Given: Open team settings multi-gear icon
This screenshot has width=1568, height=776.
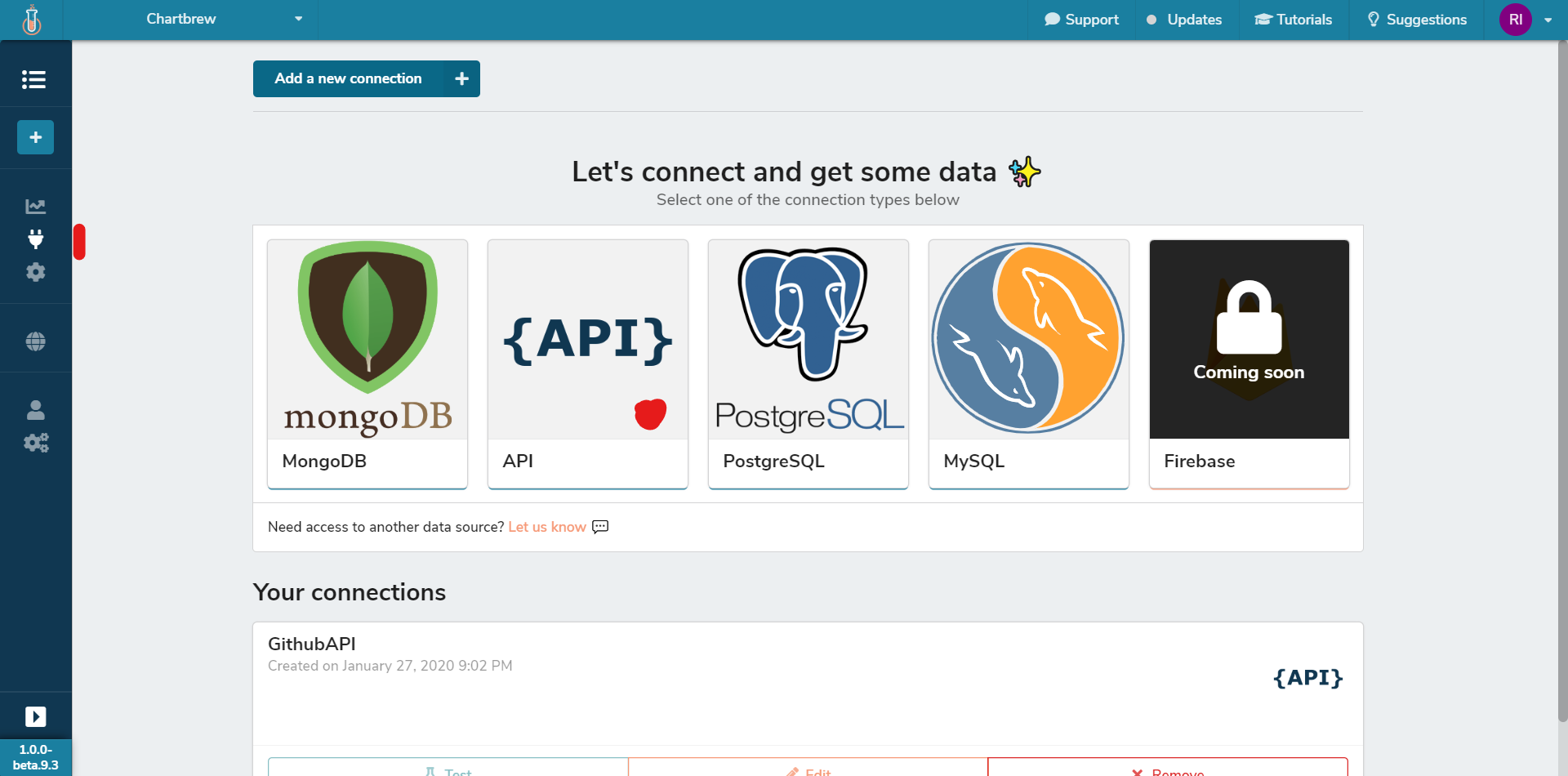Looking at the screenshot, I should (x=35, y=443).
